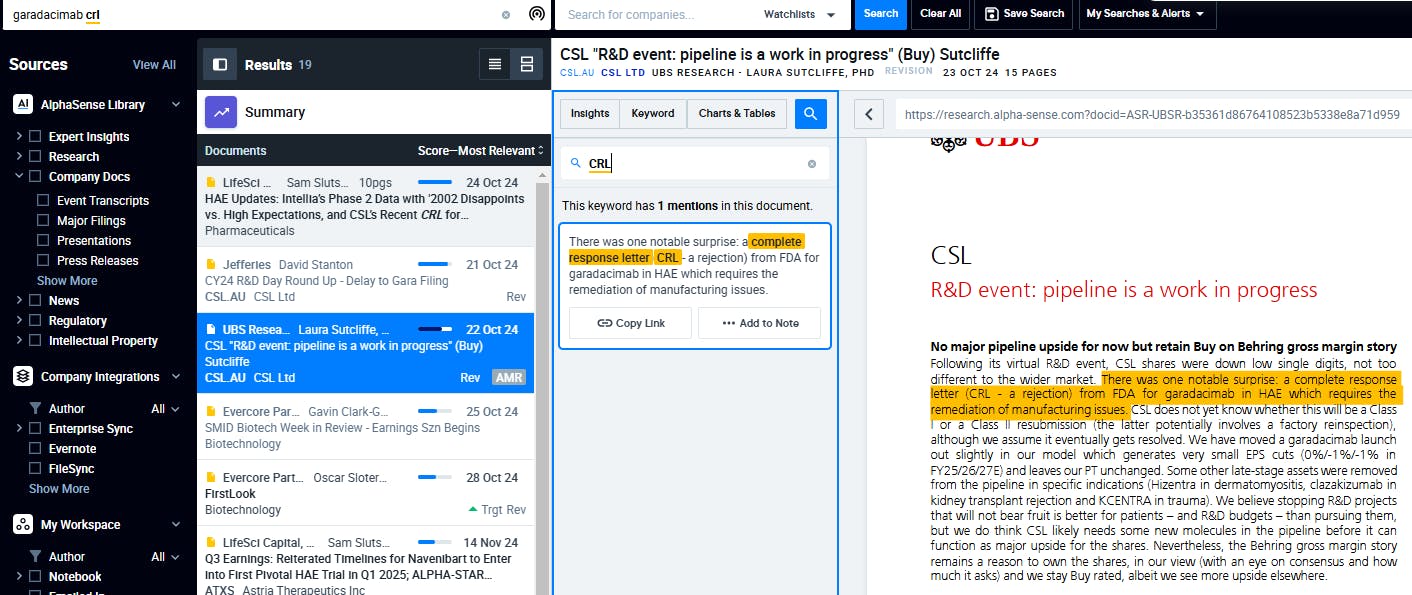Click the AlphaSense Library AI icon
This screenshot has height=595, width=1412.
click(22, 105)
